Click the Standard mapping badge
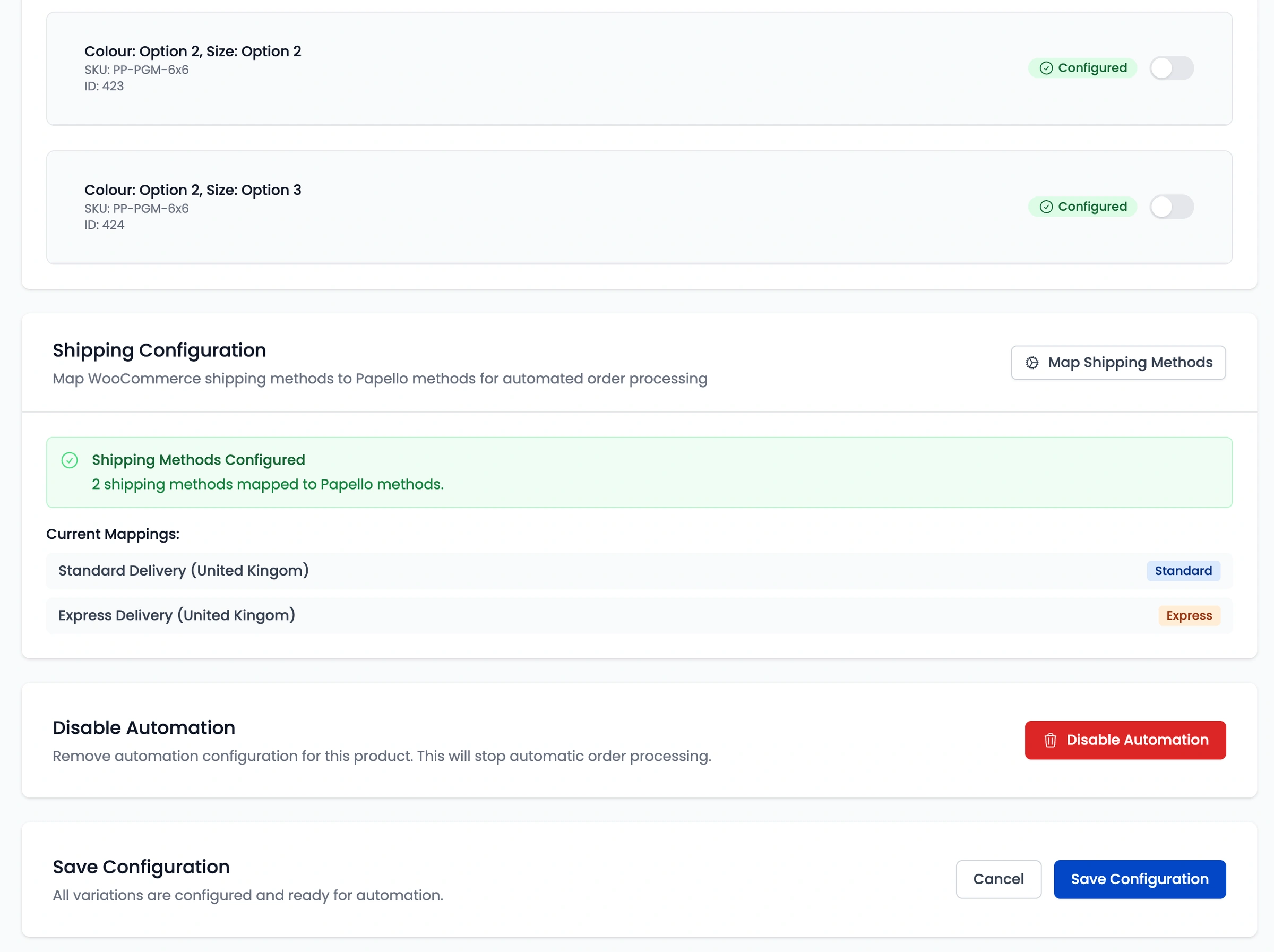 click(1183, 571)
